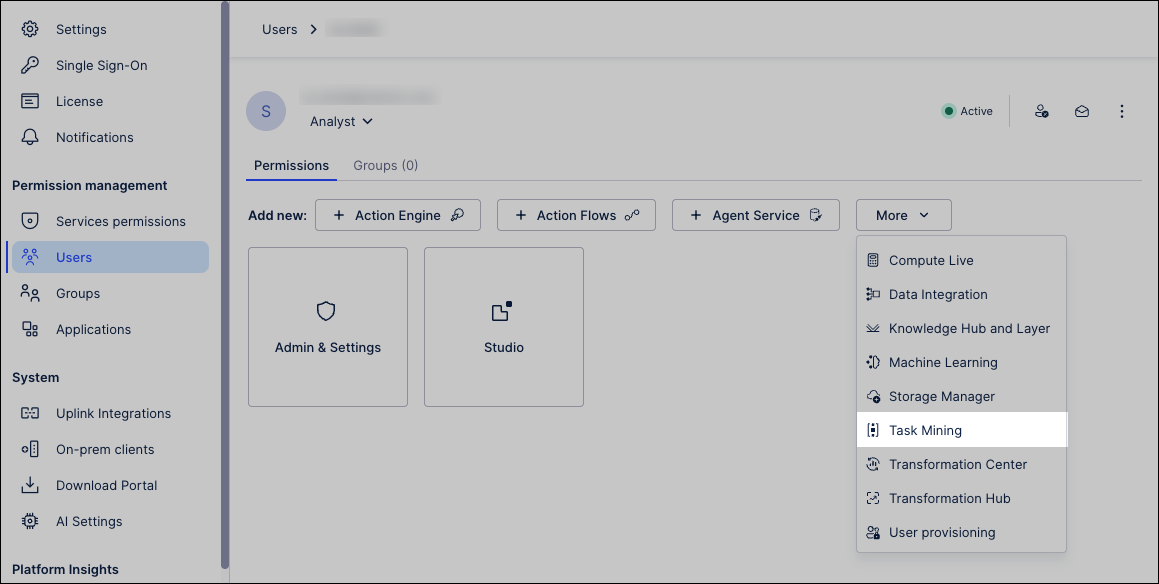Screen dimensions: 1159x584
Task: Select the Users icon in the sidebar
Action: click(31, 257)
